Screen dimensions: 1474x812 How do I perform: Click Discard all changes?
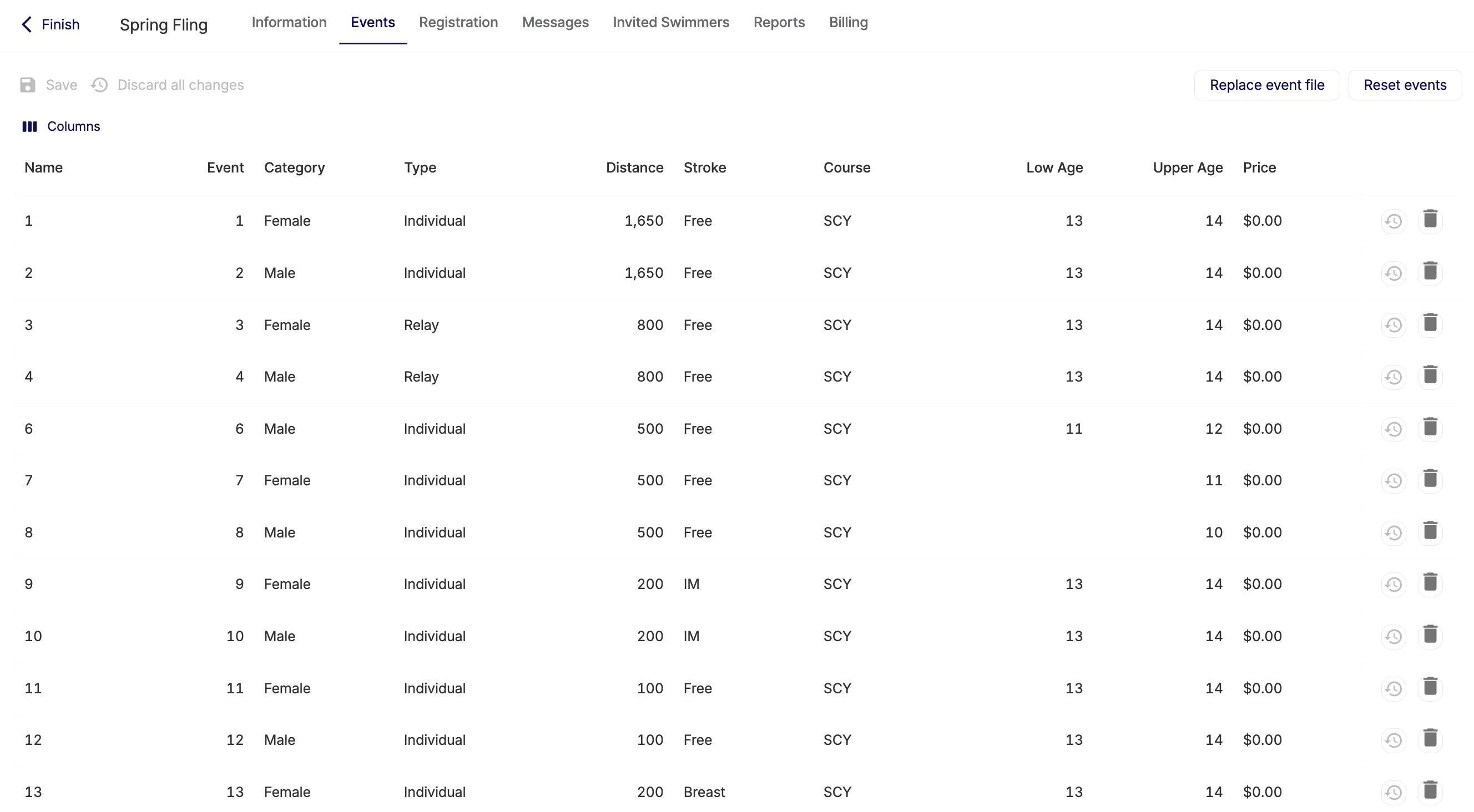pos(167,85)
